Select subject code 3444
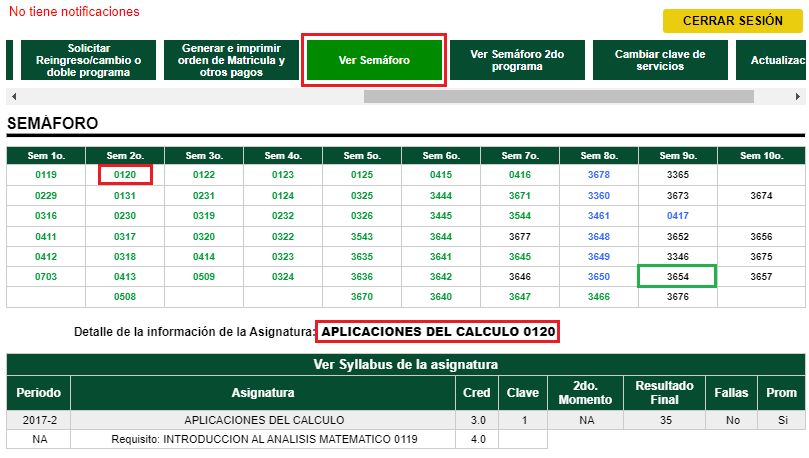This screenshot has width=809, height=458. coord(441,196)
